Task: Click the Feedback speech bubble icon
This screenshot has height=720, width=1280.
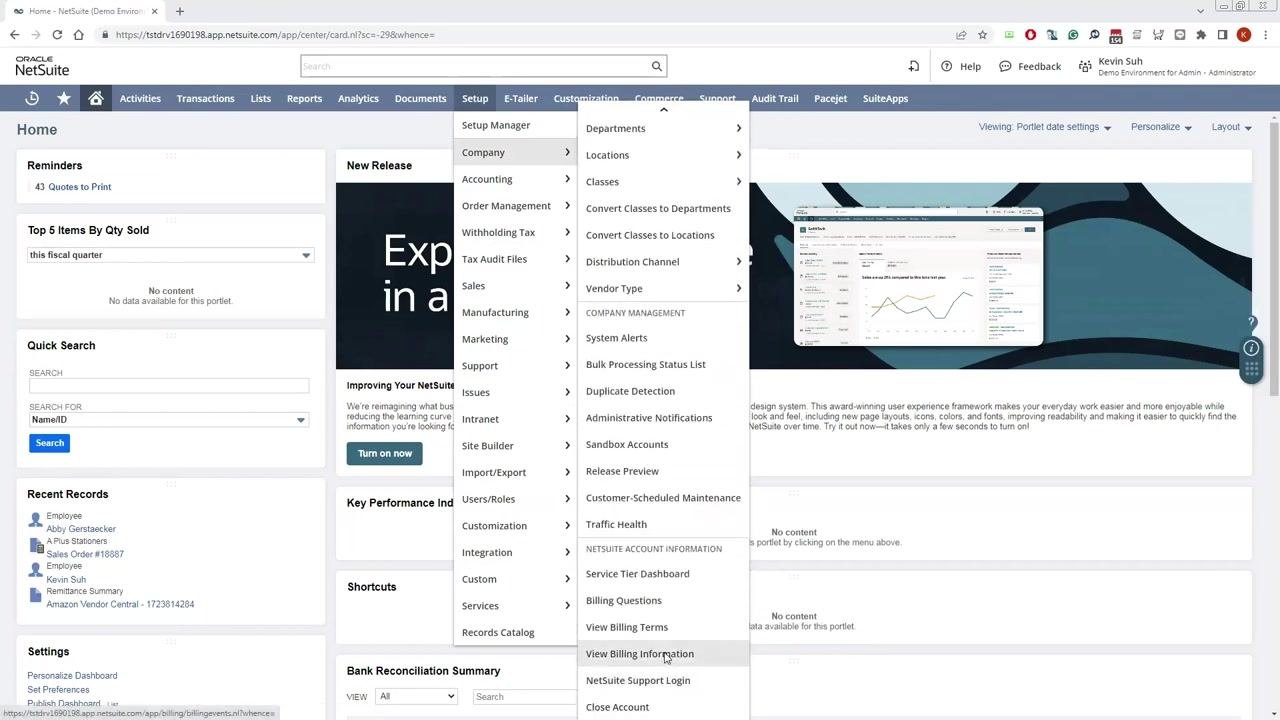Action: pos(1005,66)
